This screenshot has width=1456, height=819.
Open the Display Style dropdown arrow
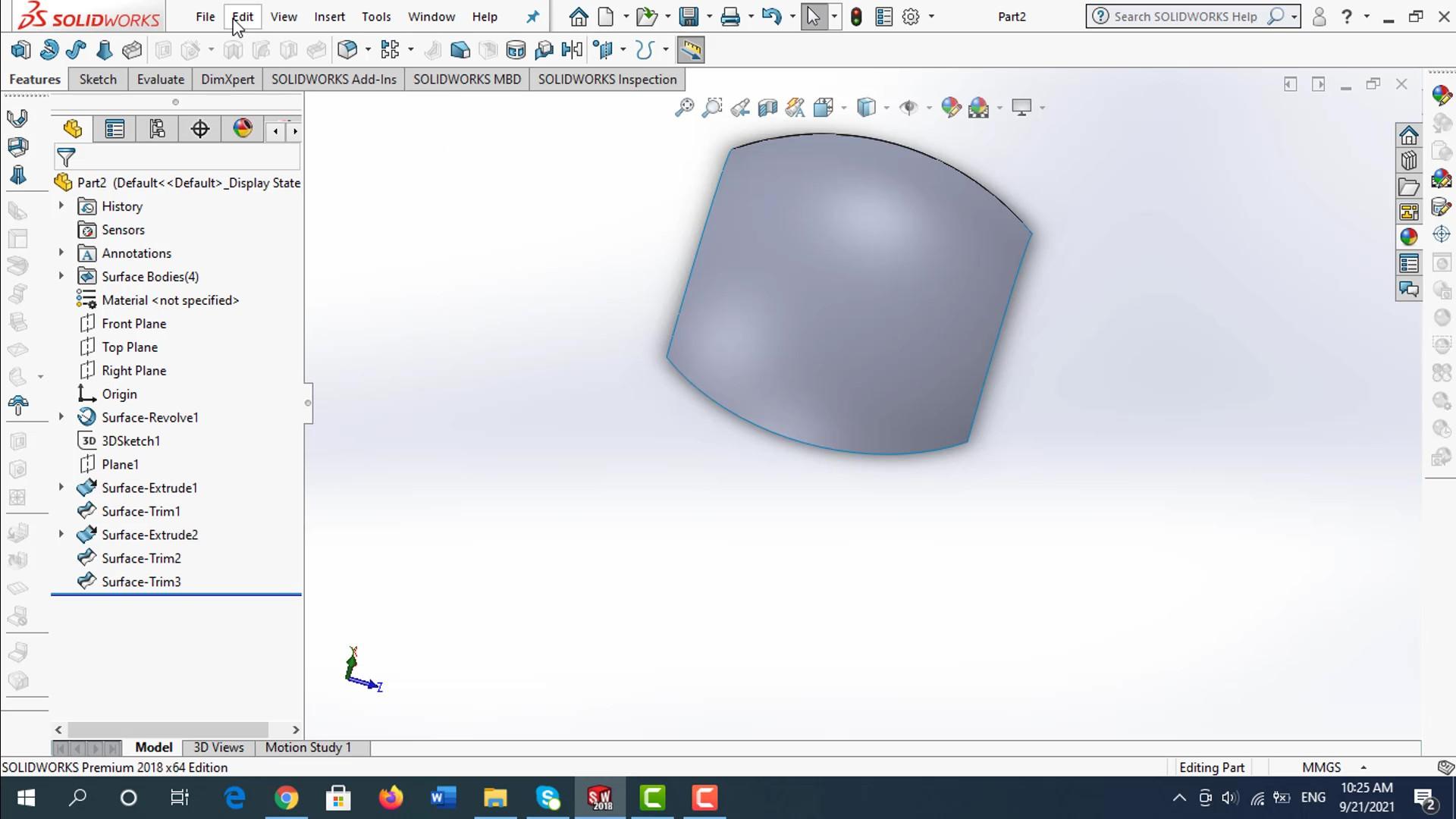click(x=886, y=108)
